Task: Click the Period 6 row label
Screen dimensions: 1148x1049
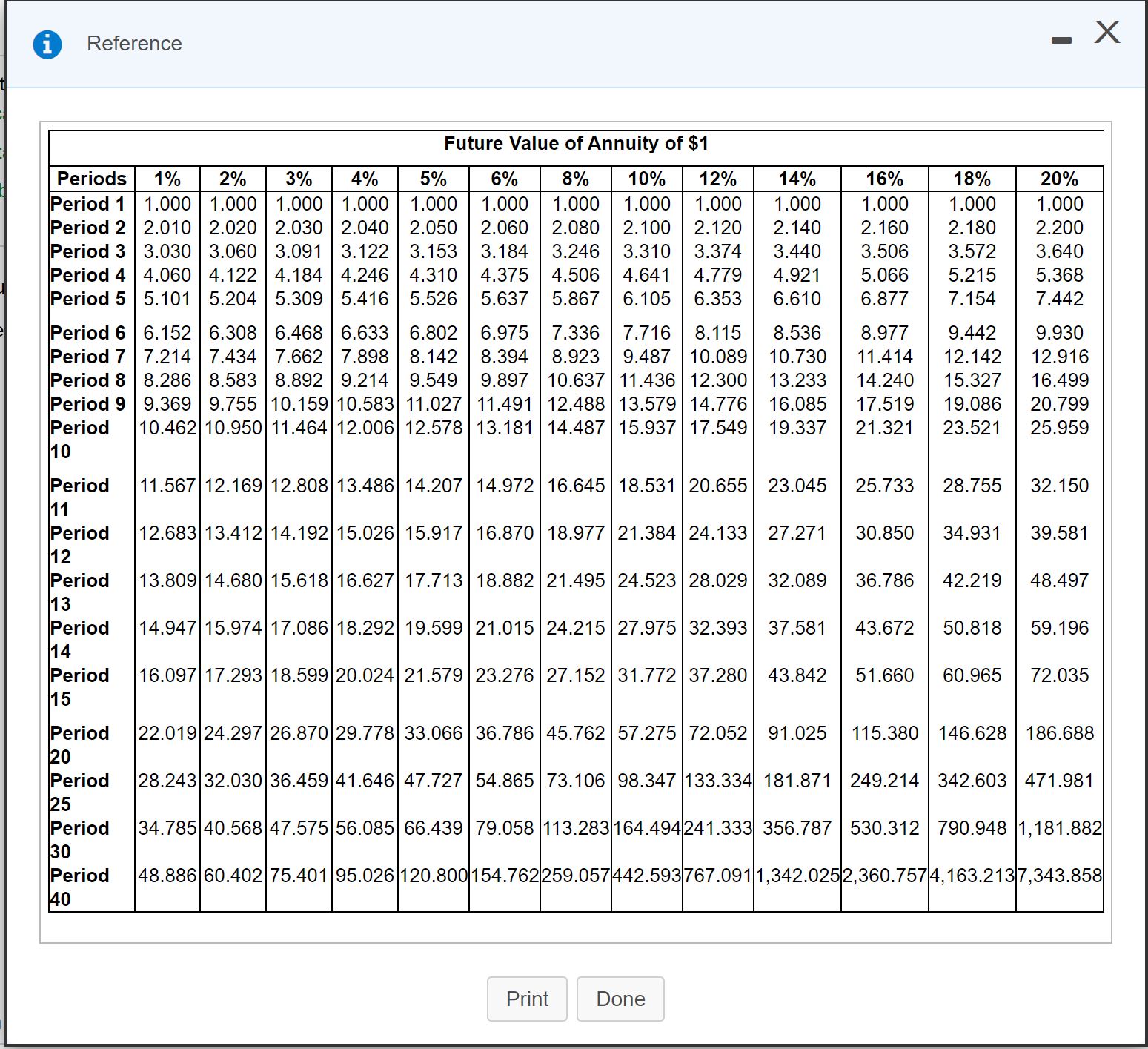Action: click(88, 333)
